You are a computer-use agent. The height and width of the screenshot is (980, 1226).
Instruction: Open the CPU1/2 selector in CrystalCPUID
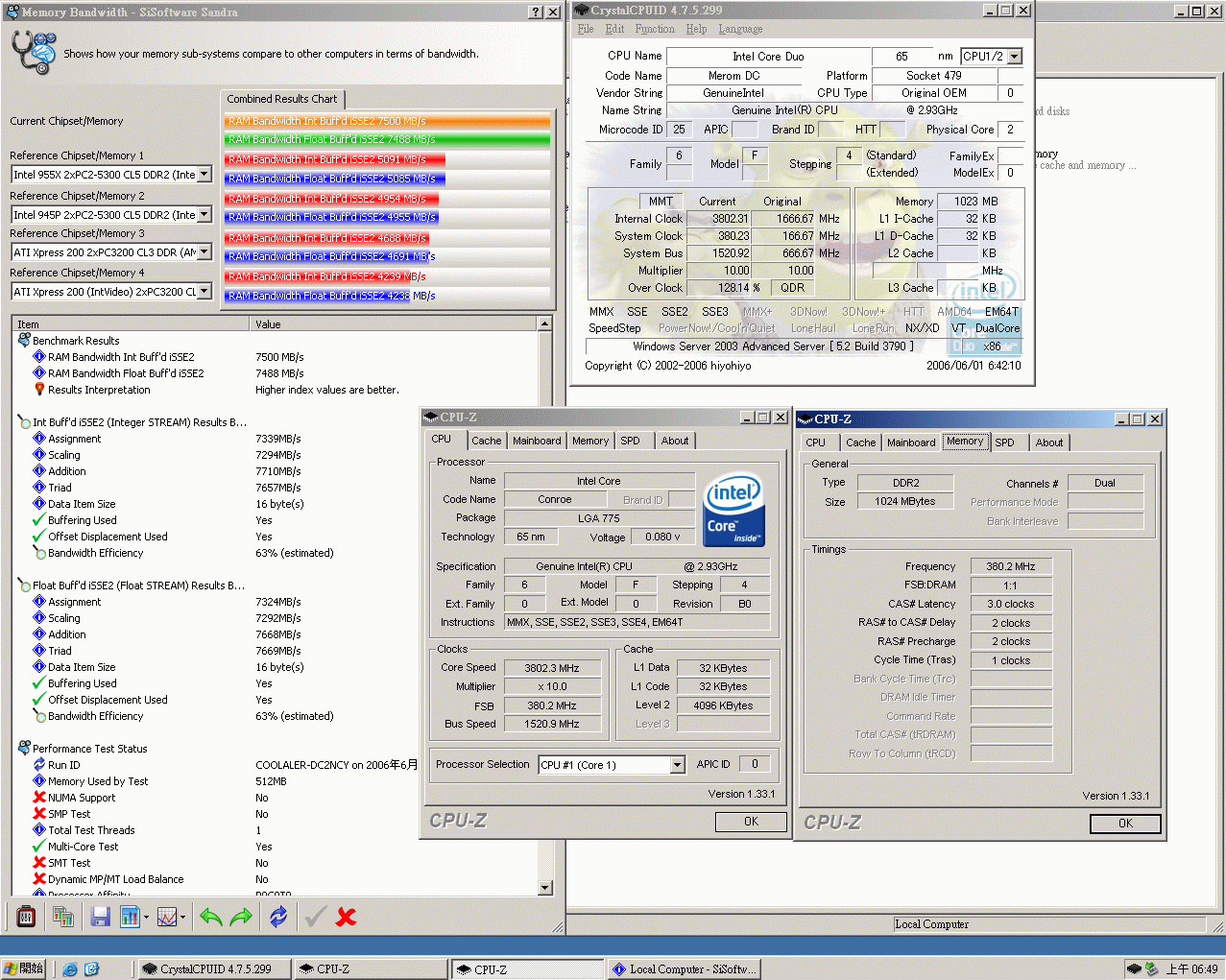pos(1015,56)
